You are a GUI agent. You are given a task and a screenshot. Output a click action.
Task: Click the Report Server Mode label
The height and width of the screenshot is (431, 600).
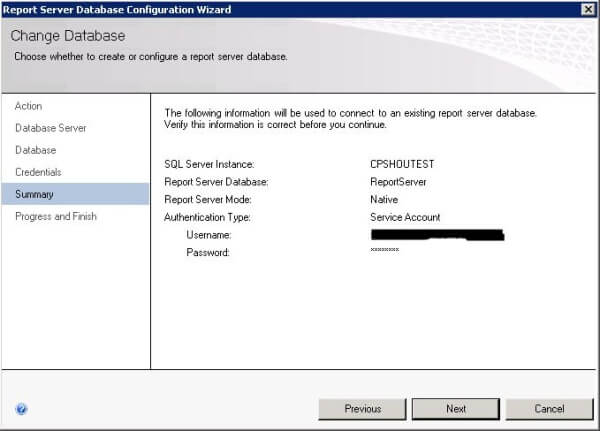click(x=208, y=199)
